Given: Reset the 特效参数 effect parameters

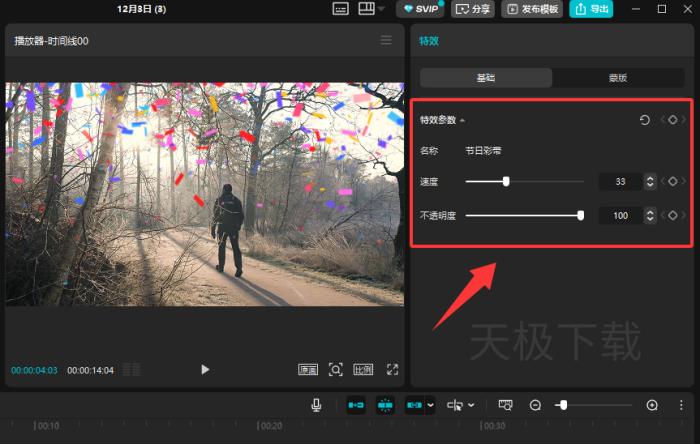Looking at the screenshot, I should [645, 120].
